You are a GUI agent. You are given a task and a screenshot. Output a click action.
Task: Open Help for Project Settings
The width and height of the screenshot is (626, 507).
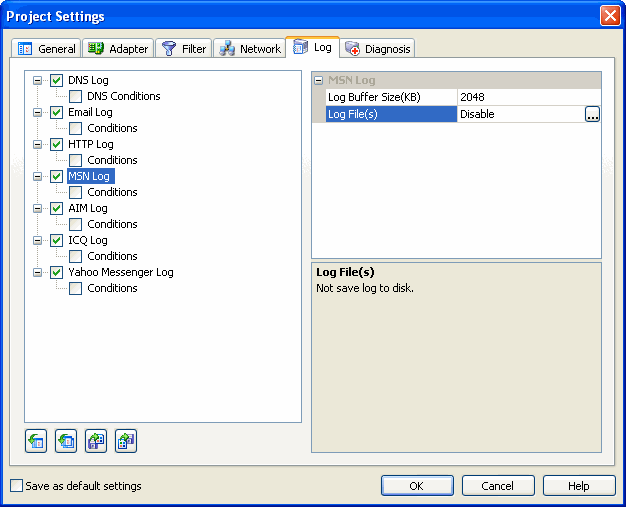[x=579, y=485]
